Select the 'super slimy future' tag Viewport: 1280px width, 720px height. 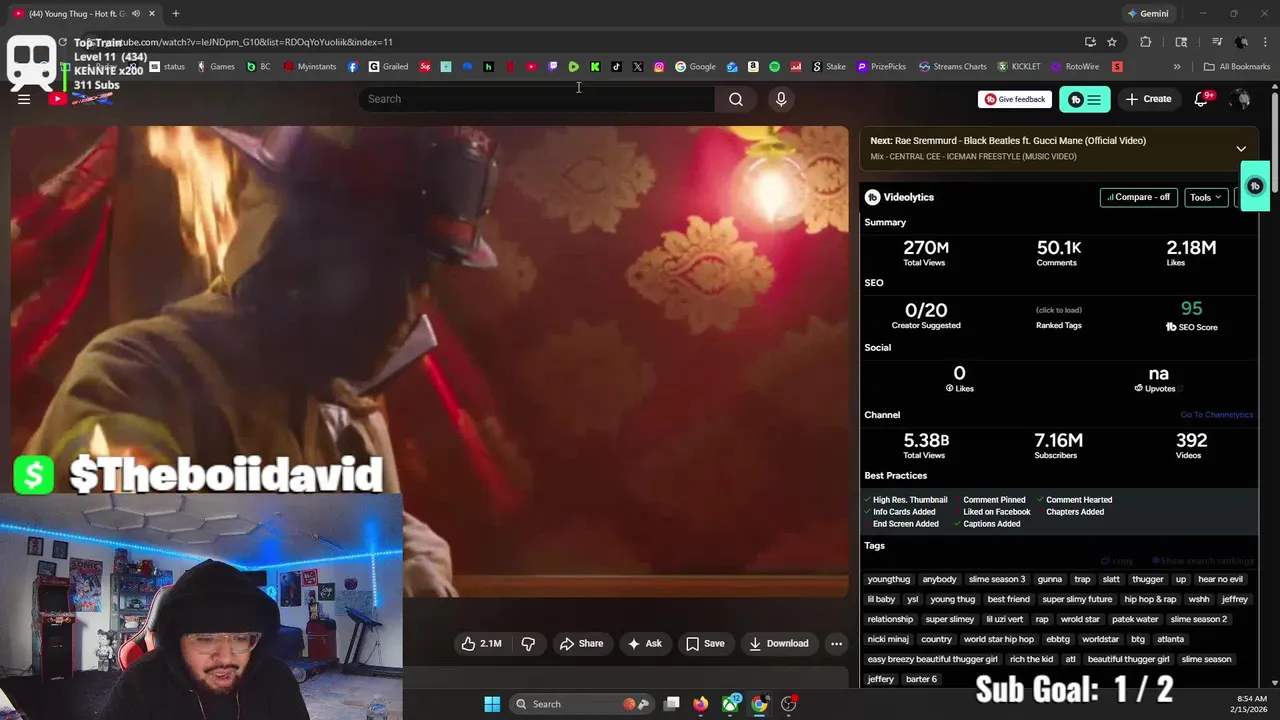click(1077, 599)
